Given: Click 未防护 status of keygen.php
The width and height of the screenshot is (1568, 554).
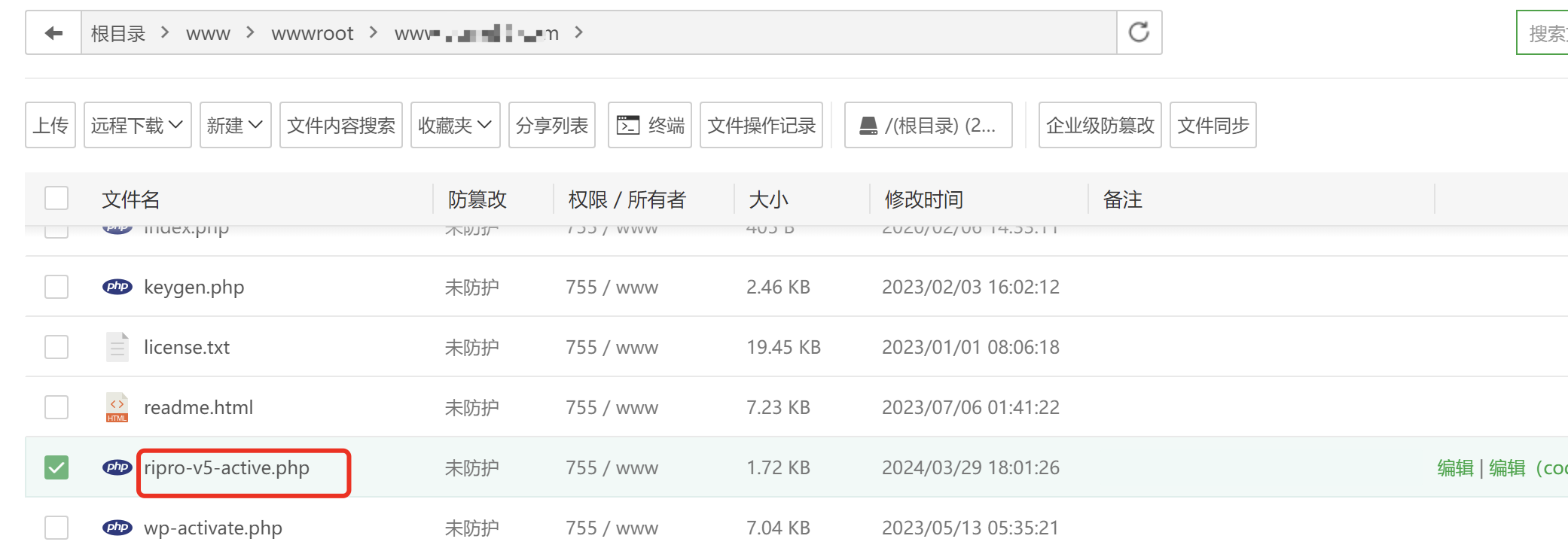Looking at the screenshot, I should pos(471,288).
